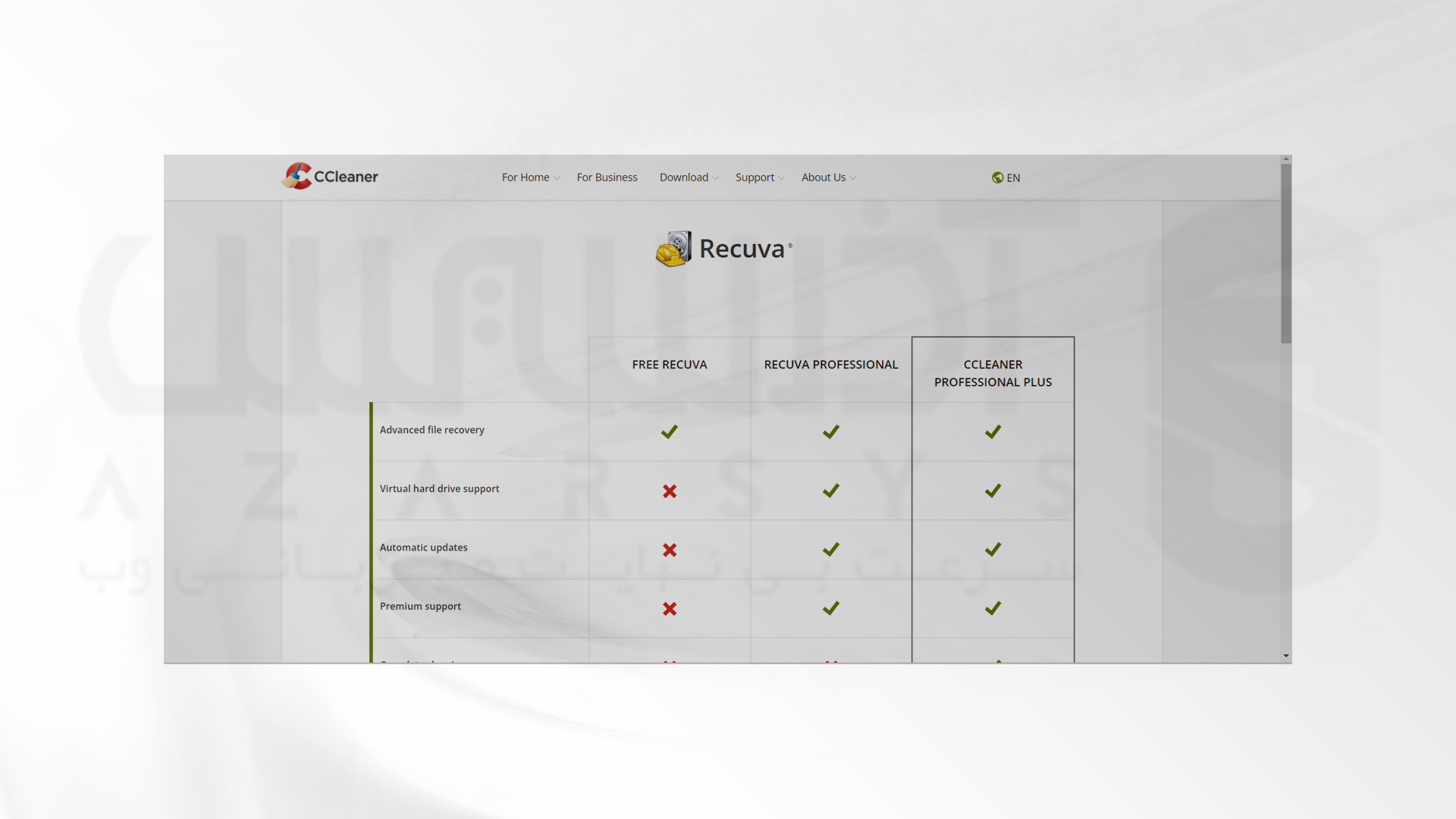Expand the About Us dropdown arrow
This screenshot has height=819, width=1456.
(x=852, y=178)
